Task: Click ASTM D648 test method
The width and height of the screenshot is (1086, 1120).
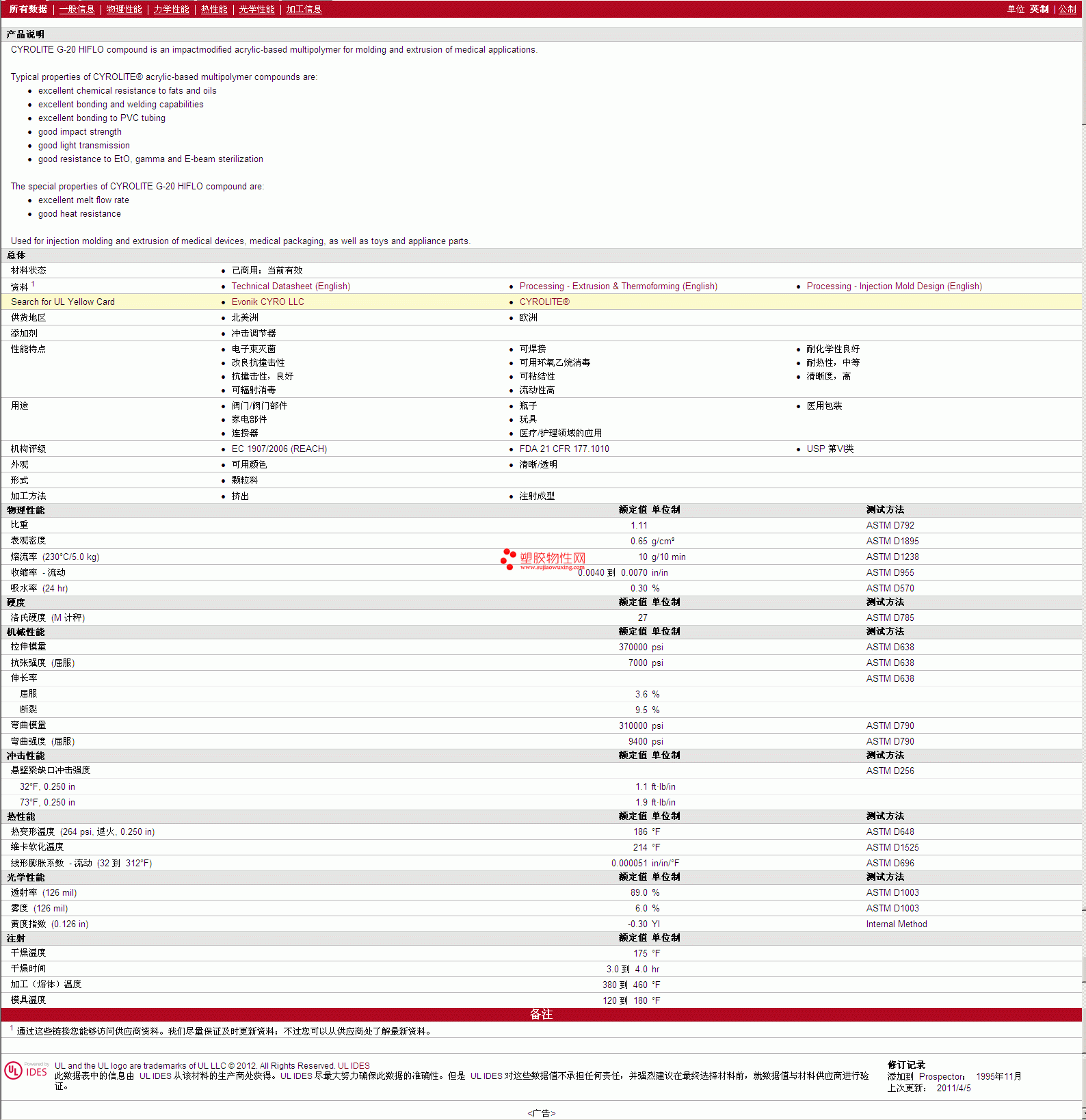Action: coord(890,831)
